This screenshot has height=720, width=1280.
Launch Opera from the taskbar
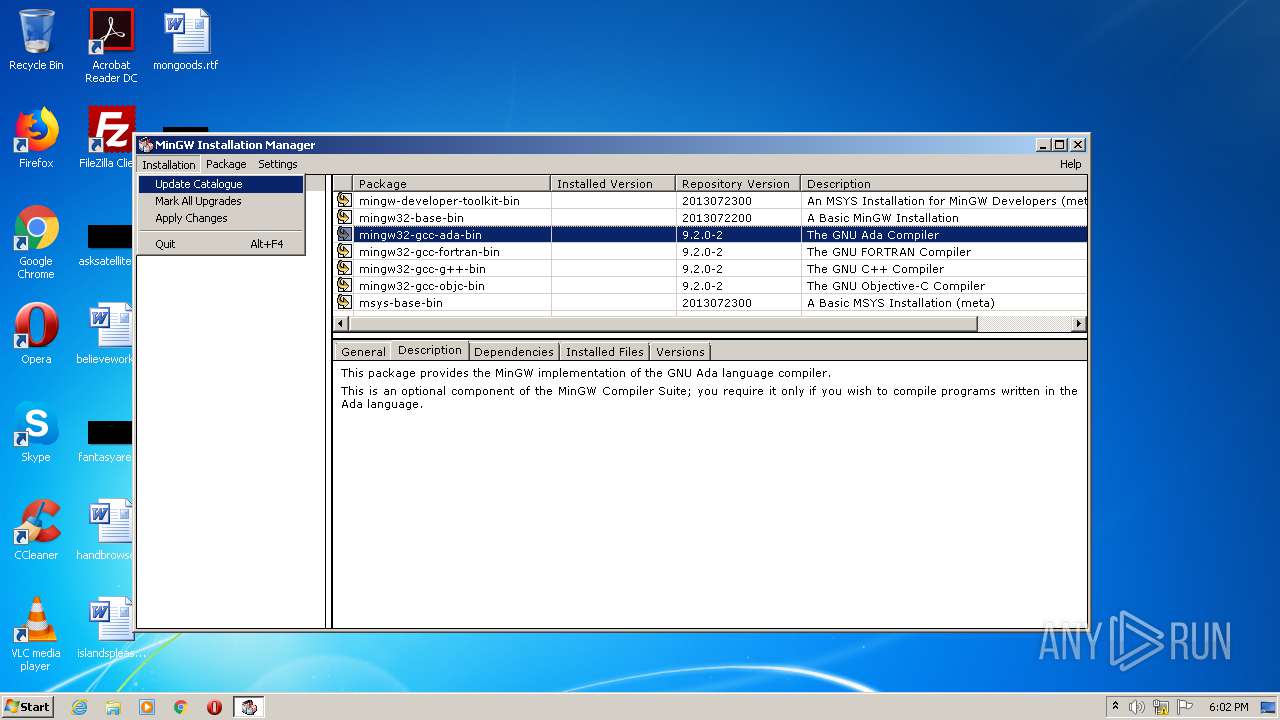(214, 707)
